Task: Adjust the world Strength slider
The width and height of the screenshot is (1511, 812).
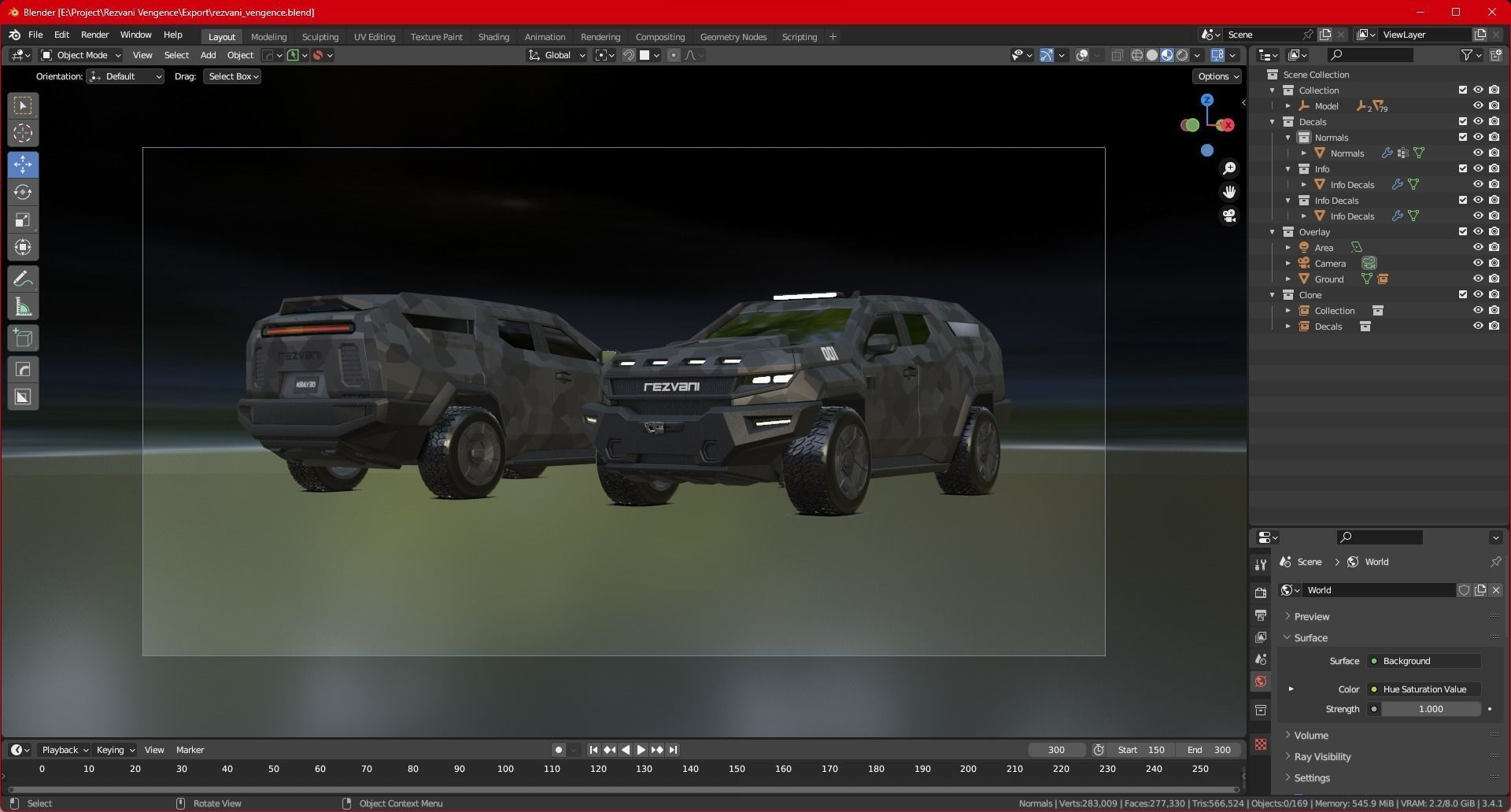Action: [x=1431, y=709]
